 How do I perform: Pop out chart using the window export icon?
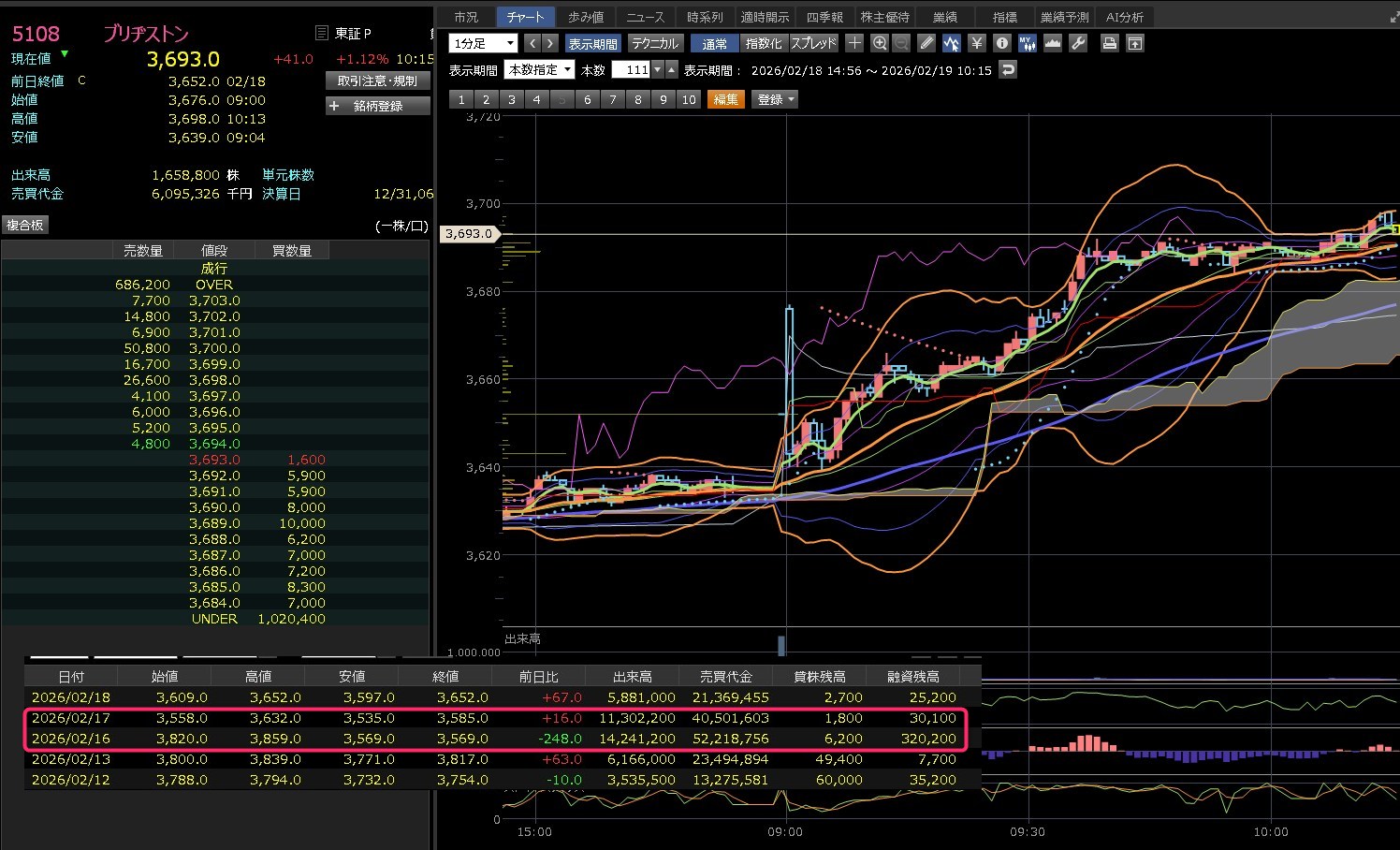pos(1134,43)
